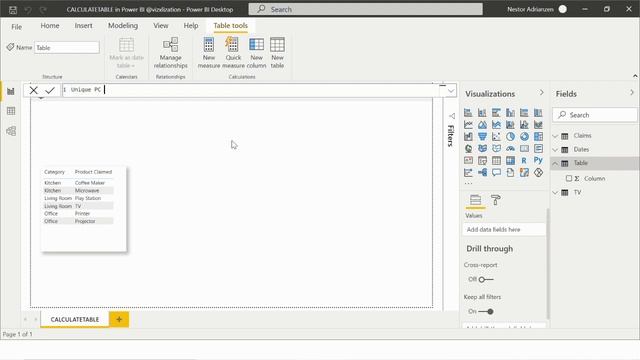
Task: Select the Stacked bar chart visual
Action: coord(468,113)
